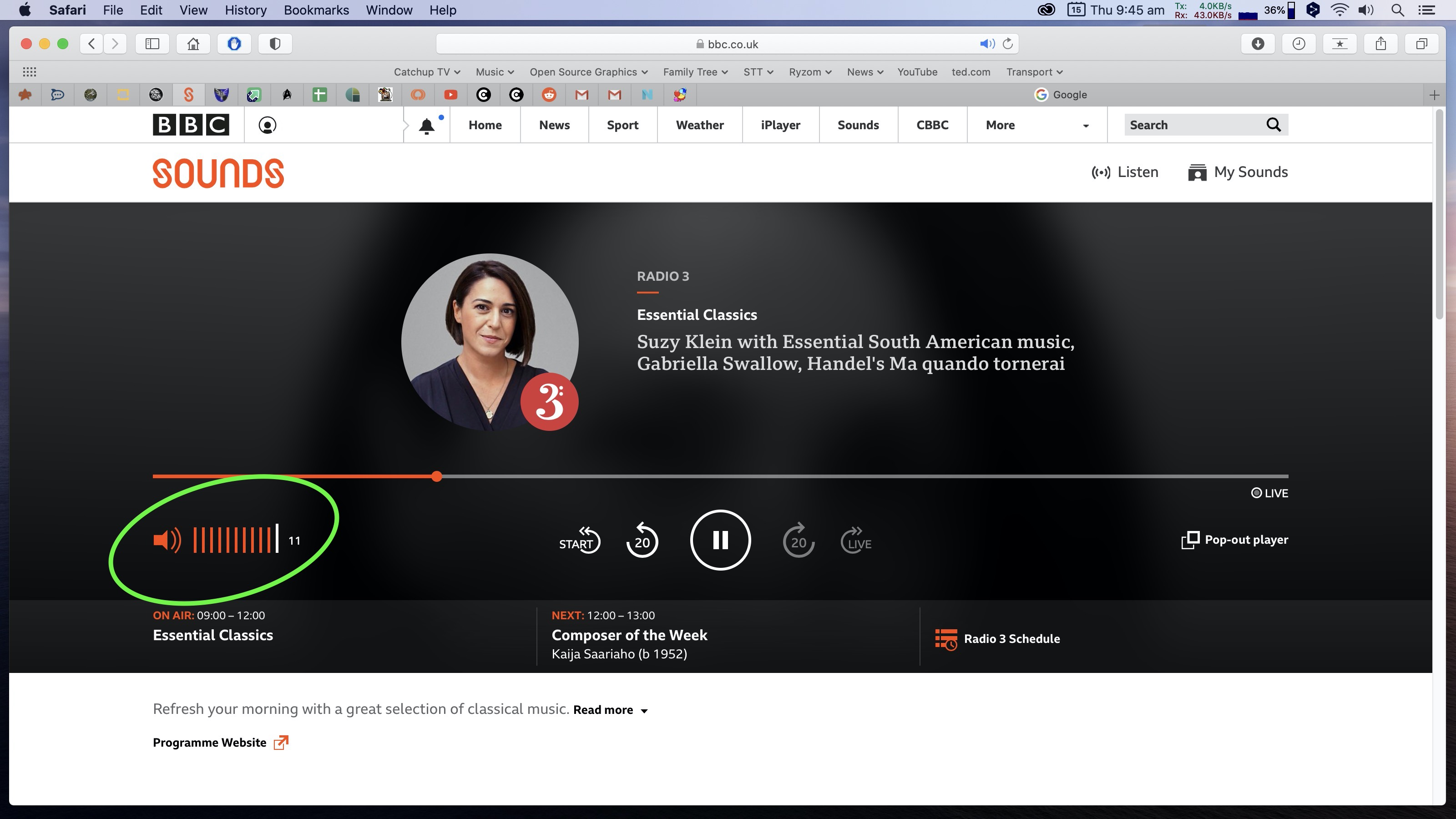The image size is (1456, 819).
Task: Expand the More navigation dropdown
Action: (1036, 125)
